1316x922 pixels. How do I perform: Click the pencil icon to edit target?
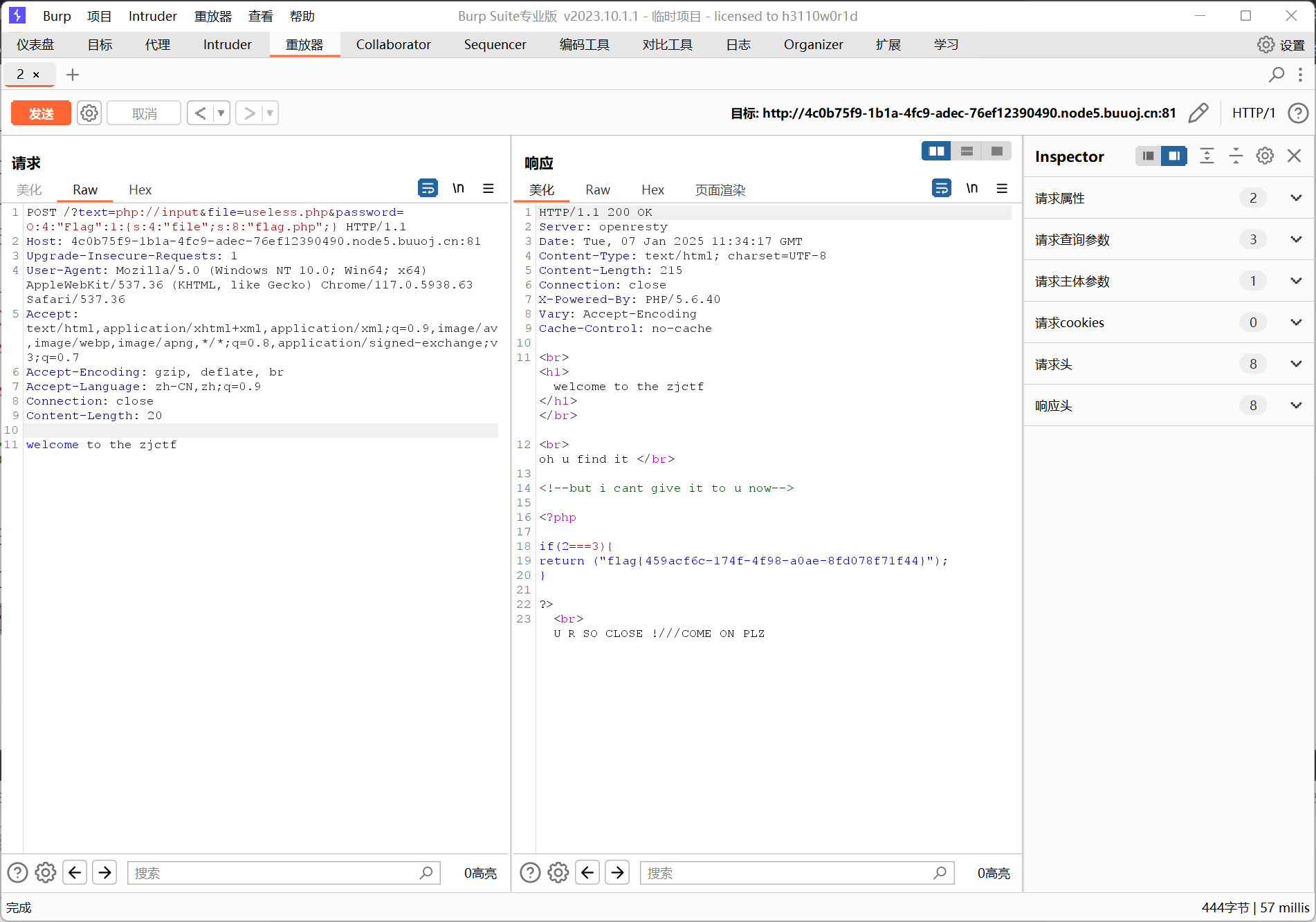click(1198, 113)
